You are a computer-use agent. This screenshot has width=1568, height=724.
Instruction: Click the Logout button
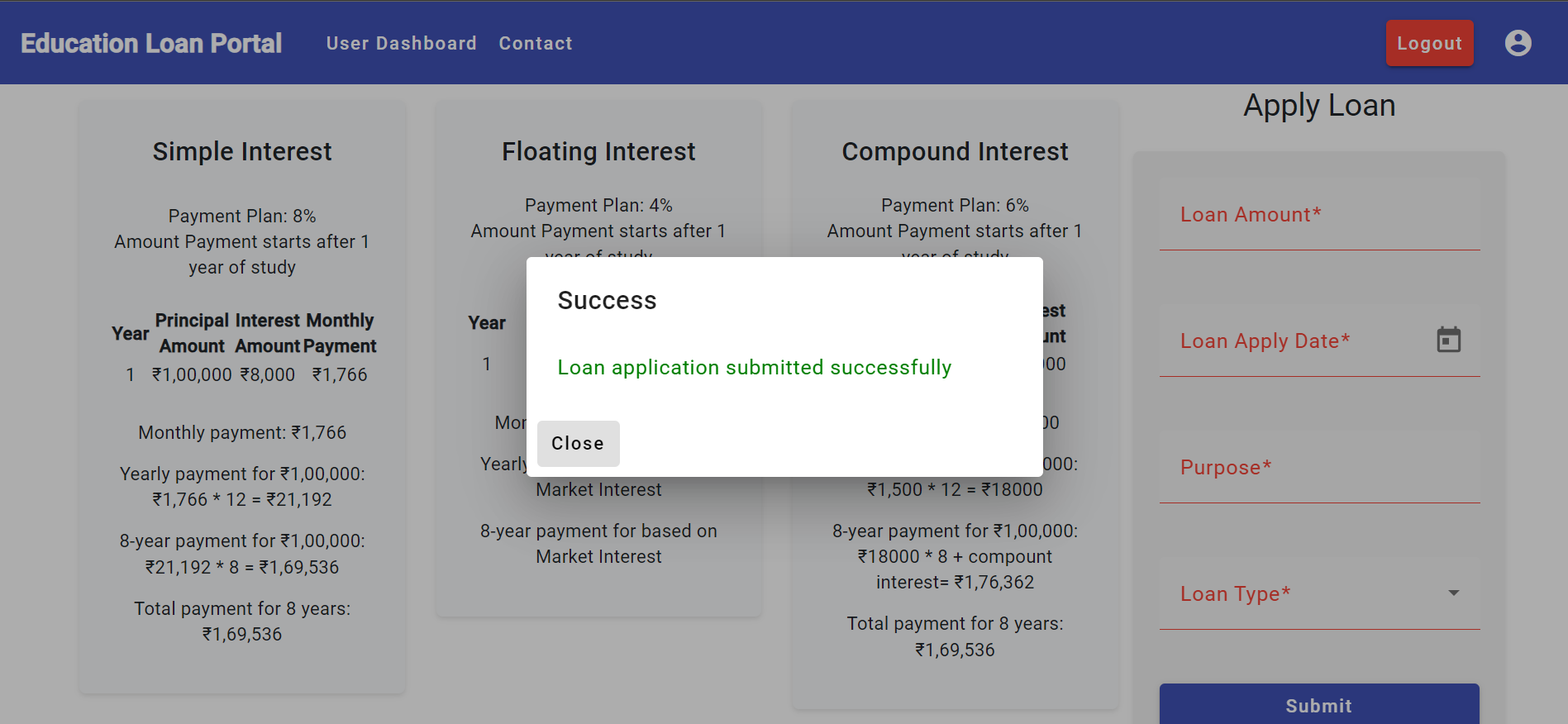tap(1429, 42)
